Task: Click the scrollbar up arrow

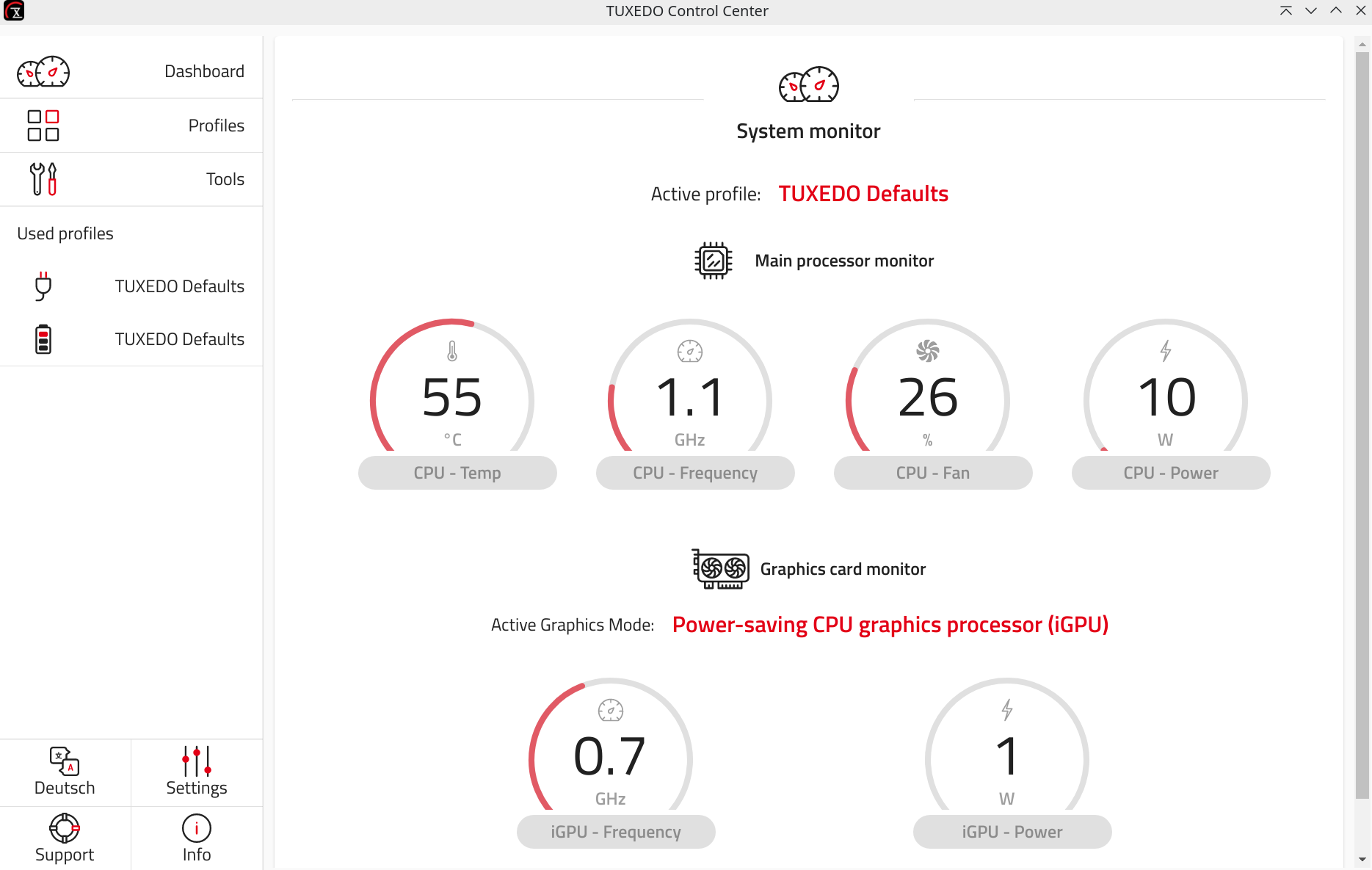Action: click(x=1362, y=44)
